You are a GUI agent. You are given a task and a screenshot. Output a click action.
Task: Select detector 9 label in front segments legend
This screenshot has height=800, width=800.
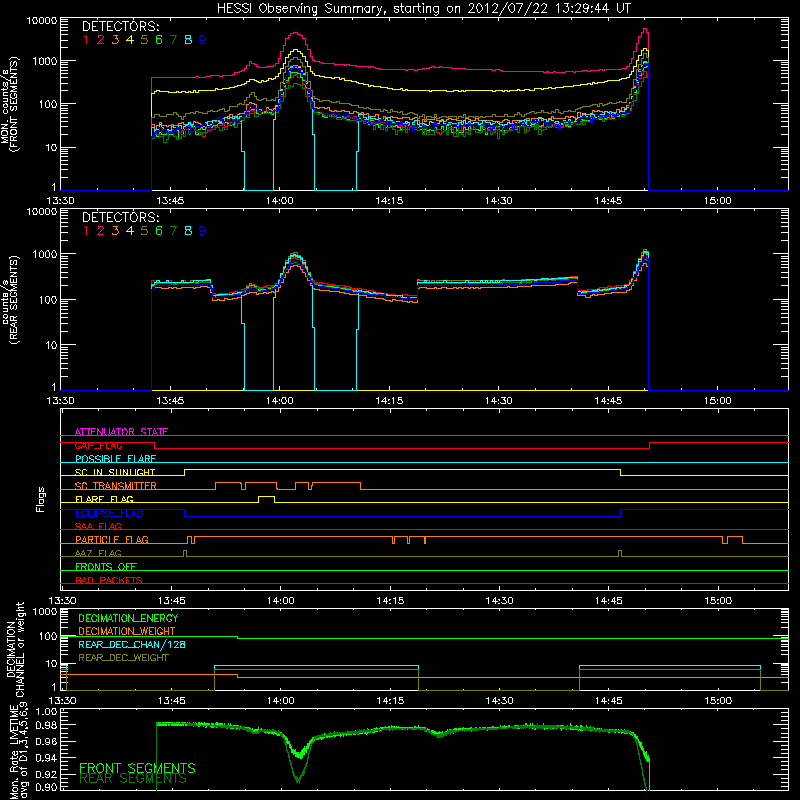coord(203,40)
